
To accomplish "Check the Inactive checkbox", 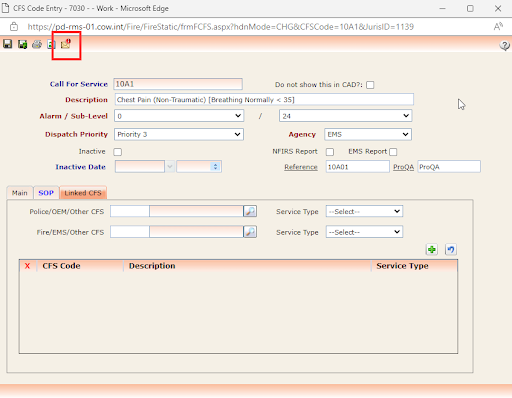I will pyautogui.click(x=118, y=152).
